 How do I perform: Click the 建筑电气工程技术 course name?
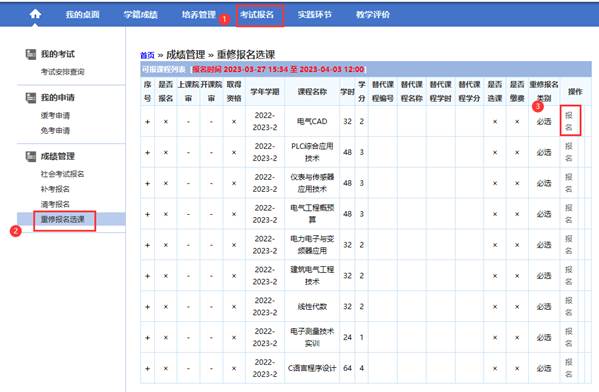point(312,275)
